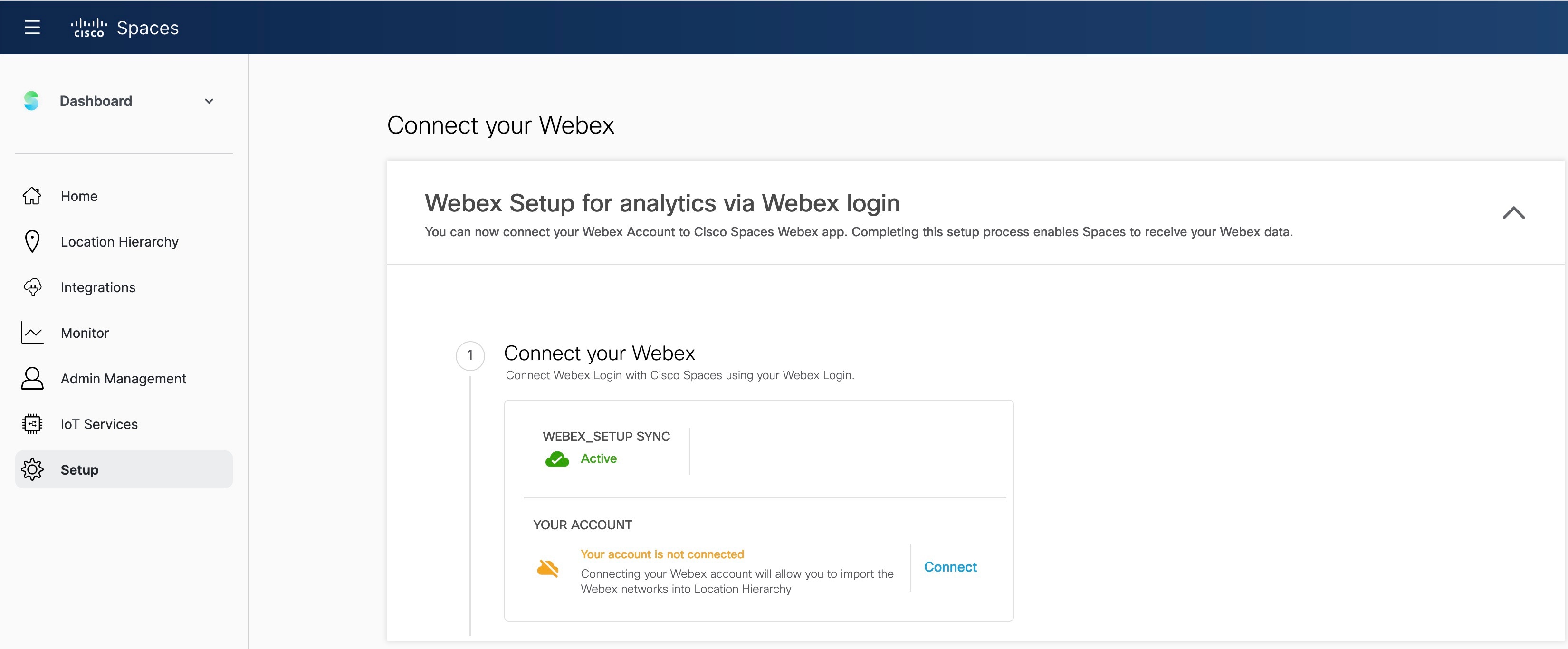Image resolution: width=1568 pixels, height=649 pixels.
Task: Click the Dashboard S logo icon
Action: 32,101
